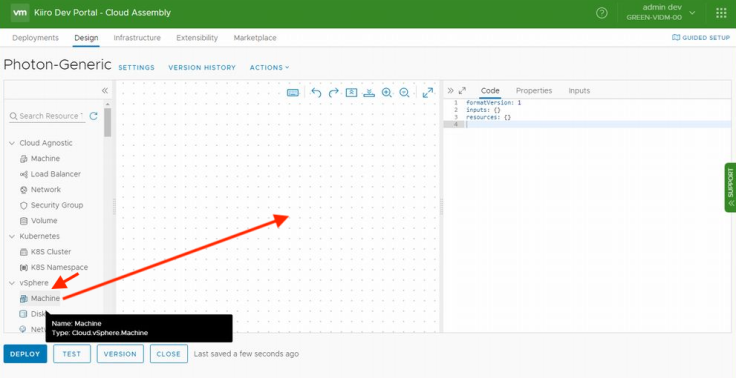Select the vSphere Machine resource
This screenshot has width=736, height=378.
tap(40, 299)
